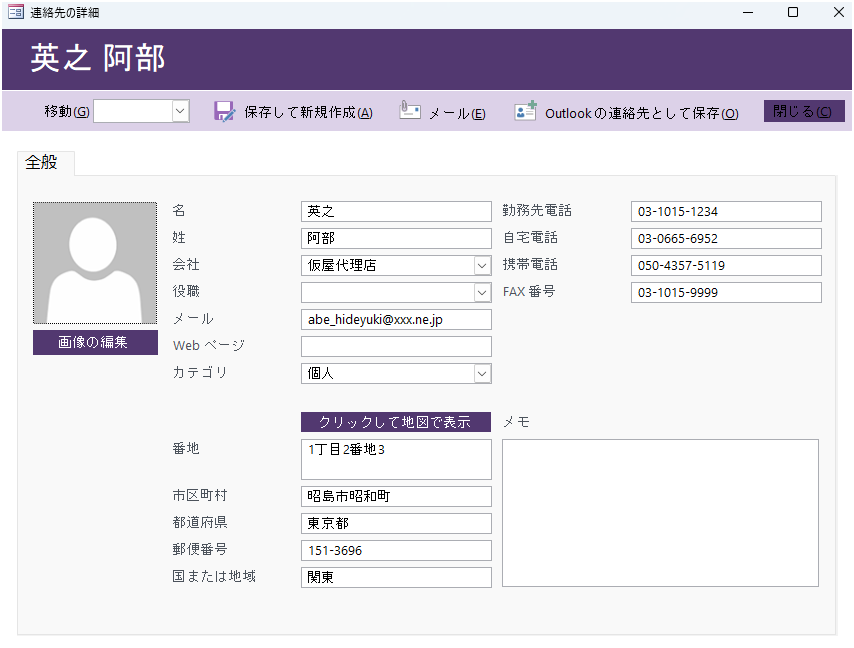The height and width of the screenshot is (648, 854).
Task: Click the 郵便番号 field
Action: tap(396, 550)
